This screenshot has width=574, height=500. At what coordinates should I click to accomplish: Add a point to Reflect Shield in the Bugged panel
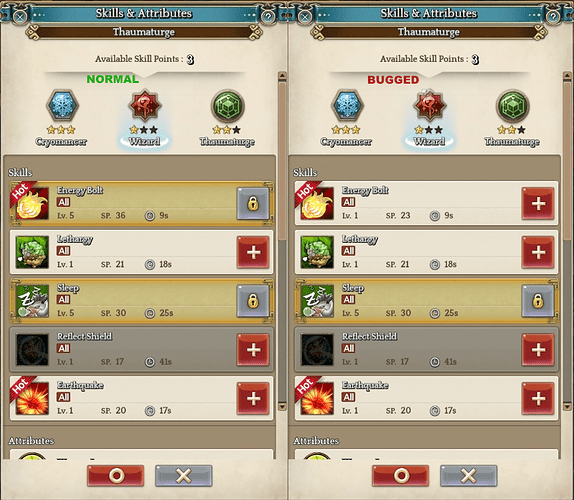[x=538, y=350]
